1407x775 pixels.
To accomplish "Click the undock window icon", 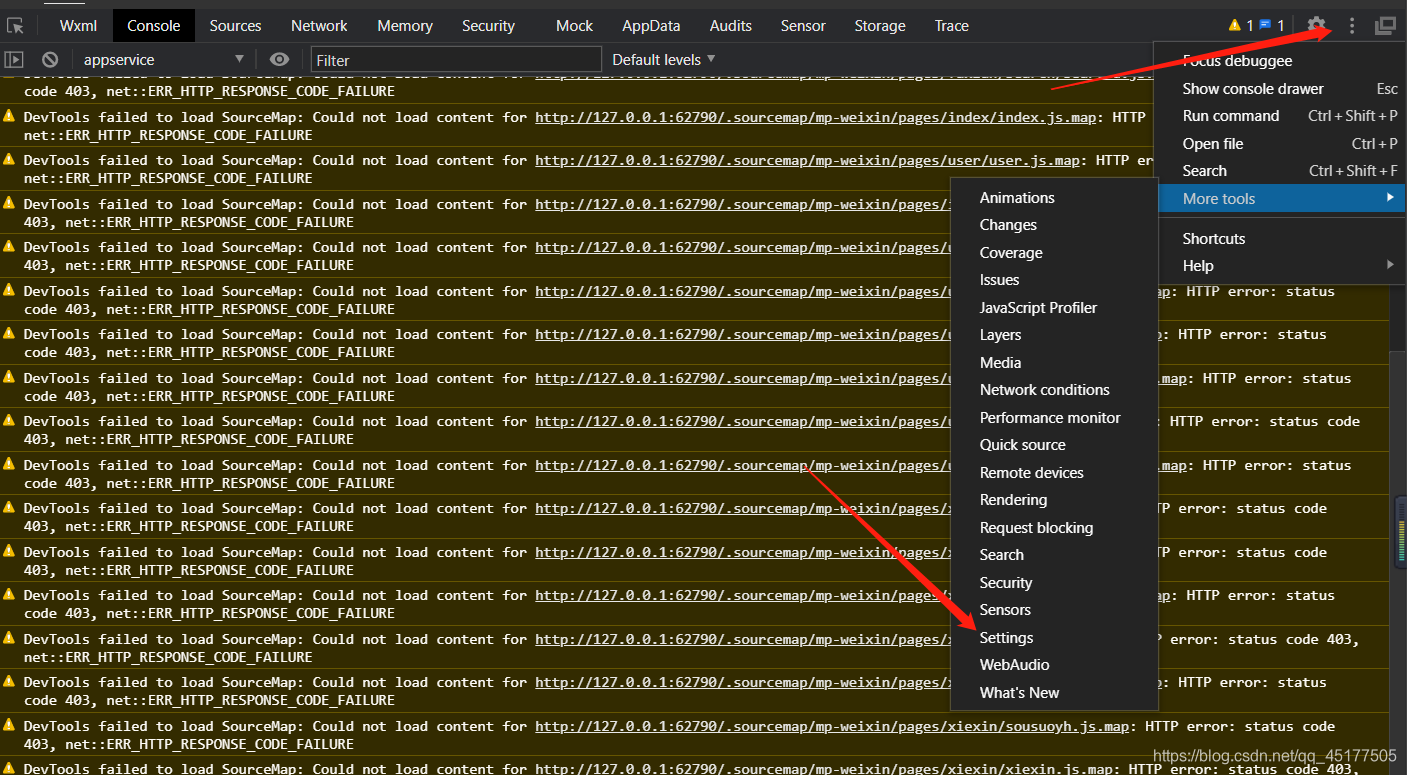I will pos(1385,26).
